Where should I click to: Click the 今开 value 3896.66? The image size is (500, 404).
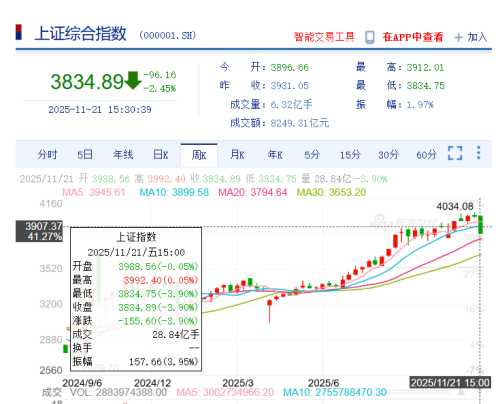click(289, 68)
